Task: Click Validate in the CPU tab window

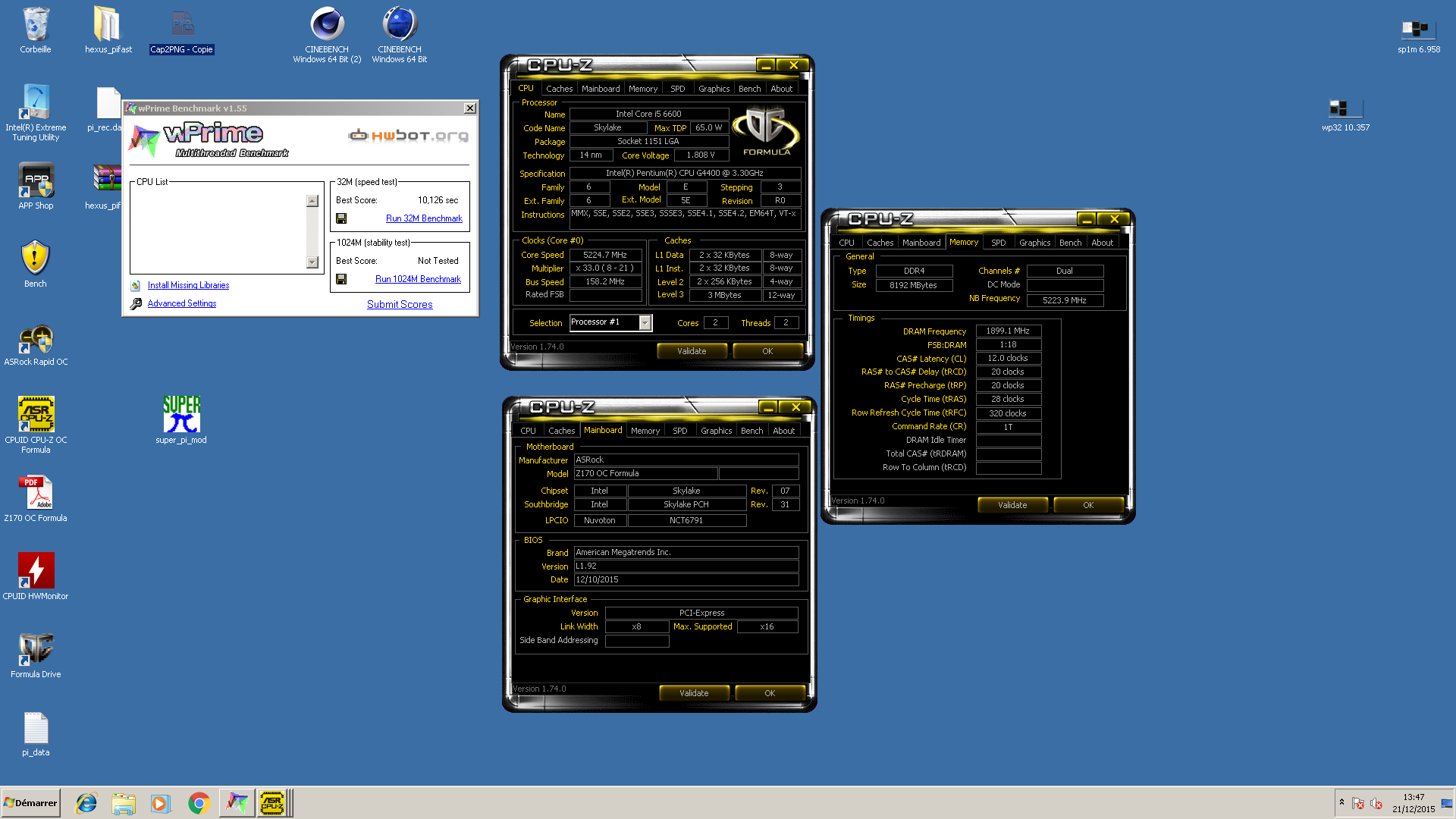Action: [692, 351]
